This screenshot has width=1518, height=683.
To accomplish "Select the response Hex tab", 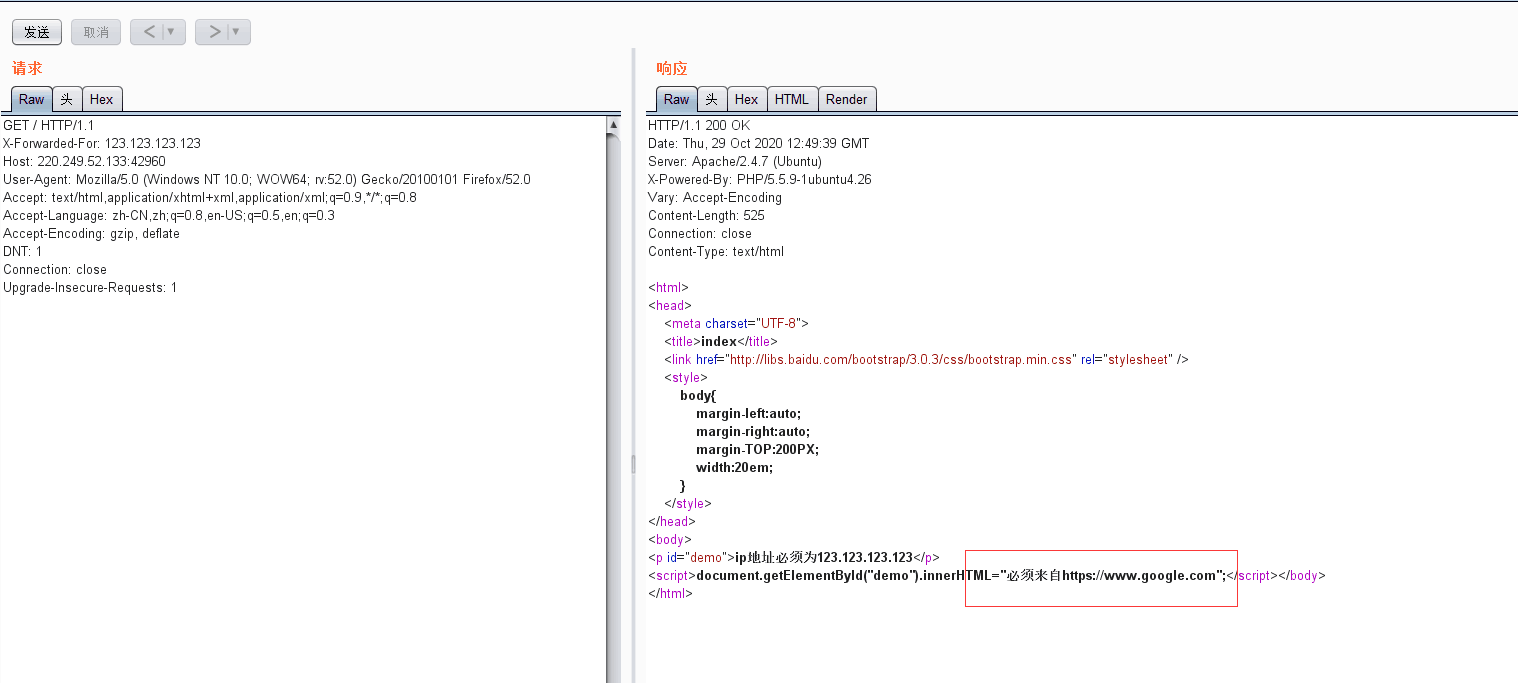I will click(747, 99).
